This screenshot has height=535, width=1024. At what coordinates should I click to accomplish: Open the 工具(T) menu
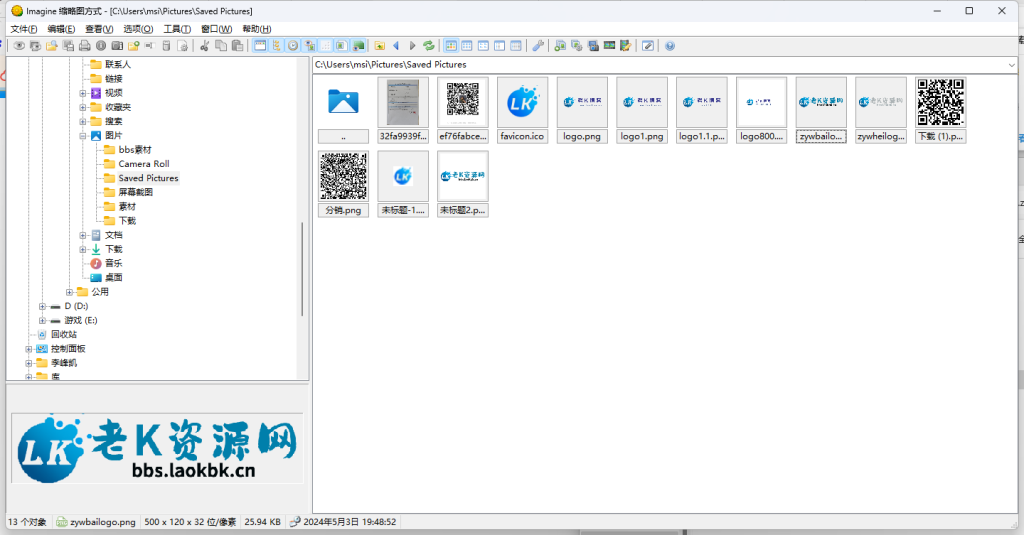tap(177, 29)
